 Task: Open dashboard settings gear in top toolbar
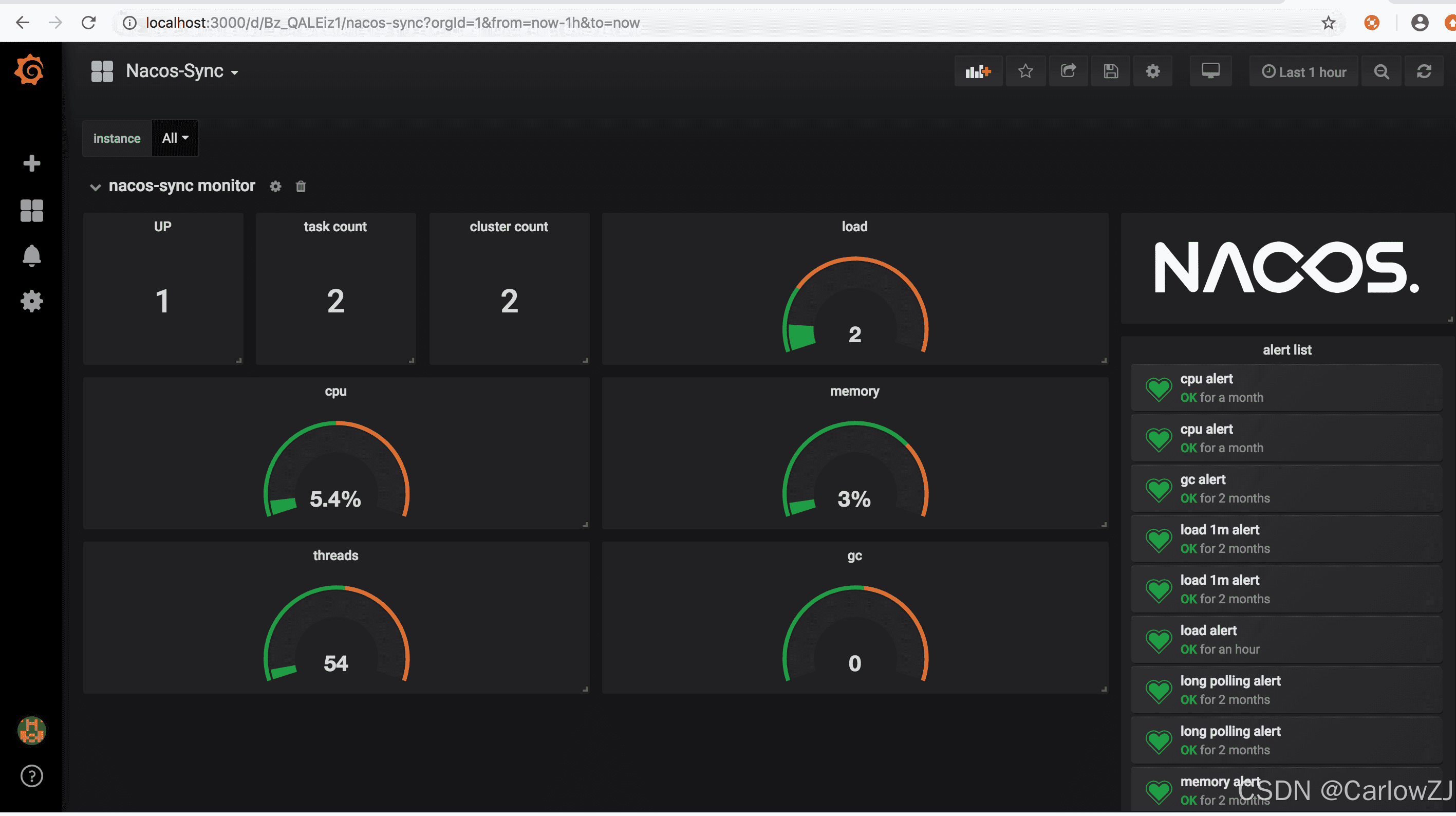pyautogui.click(x=1152, y=71)
